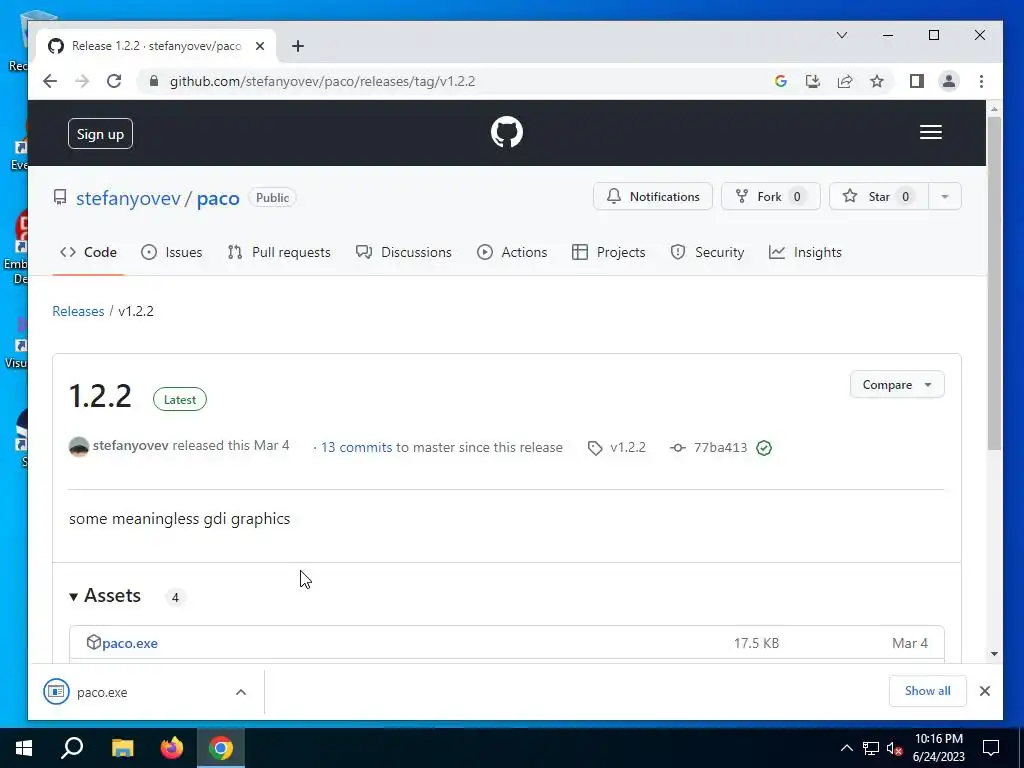Click the package icon beside paco.exe asset
This screenshot has height=768, width=1024.
click(94, 642)
